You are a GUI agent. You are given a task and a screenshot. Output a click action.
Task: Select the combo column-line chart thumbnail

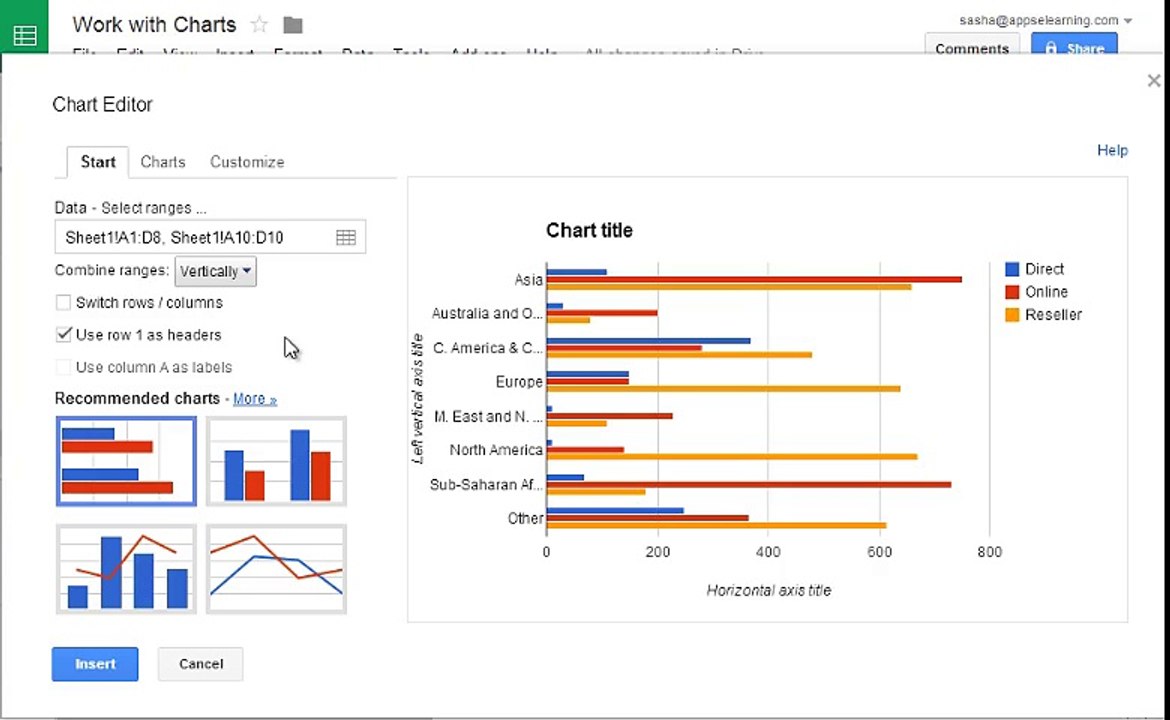126,569
